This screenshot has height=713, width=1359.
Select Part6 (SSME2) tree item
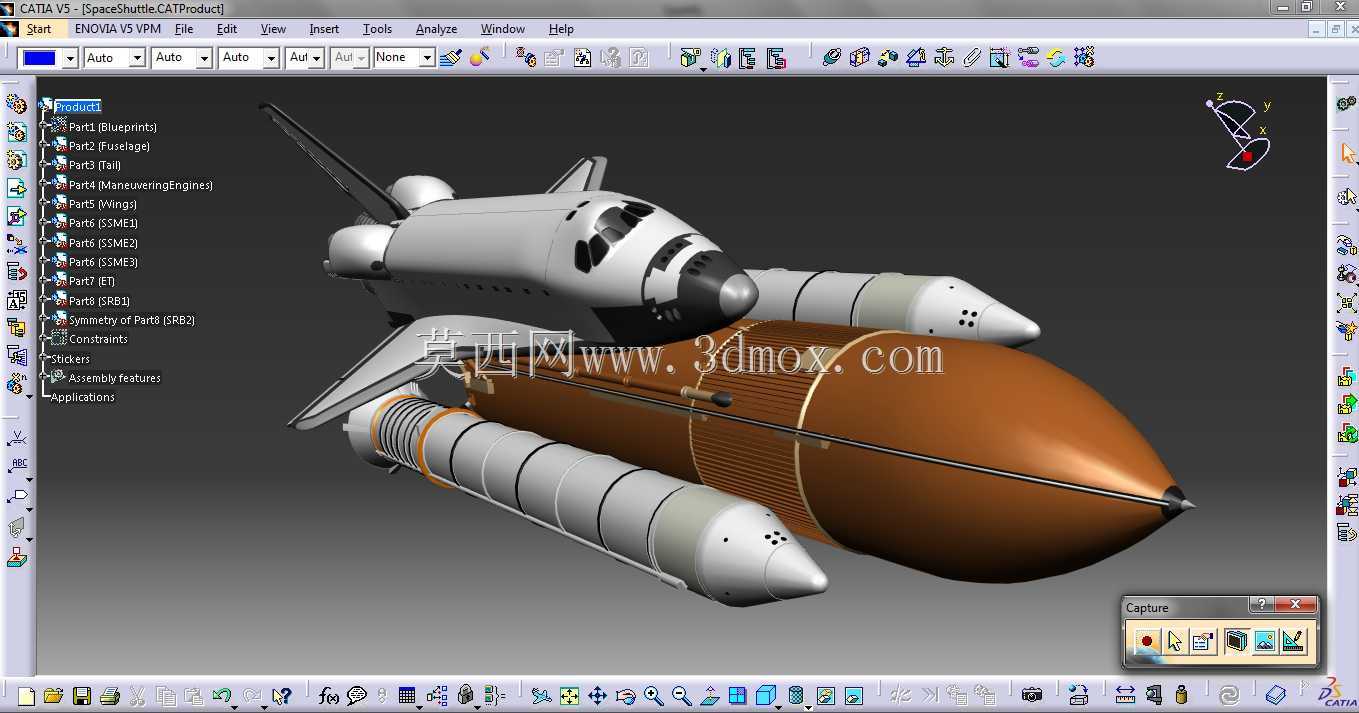click(103, 243)
